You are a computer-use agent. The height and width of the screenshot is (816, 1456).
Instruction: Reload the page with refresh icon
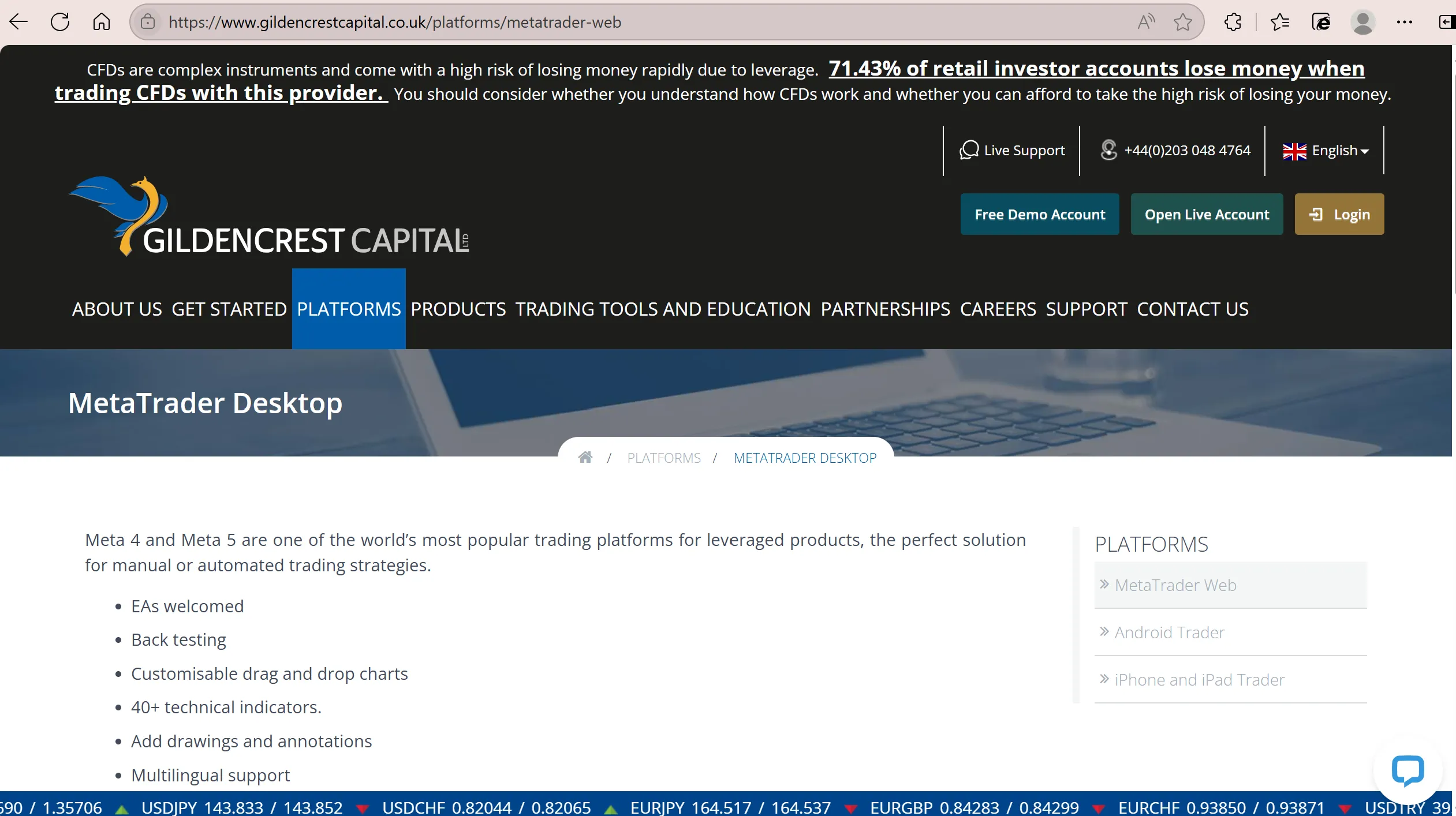60,22
